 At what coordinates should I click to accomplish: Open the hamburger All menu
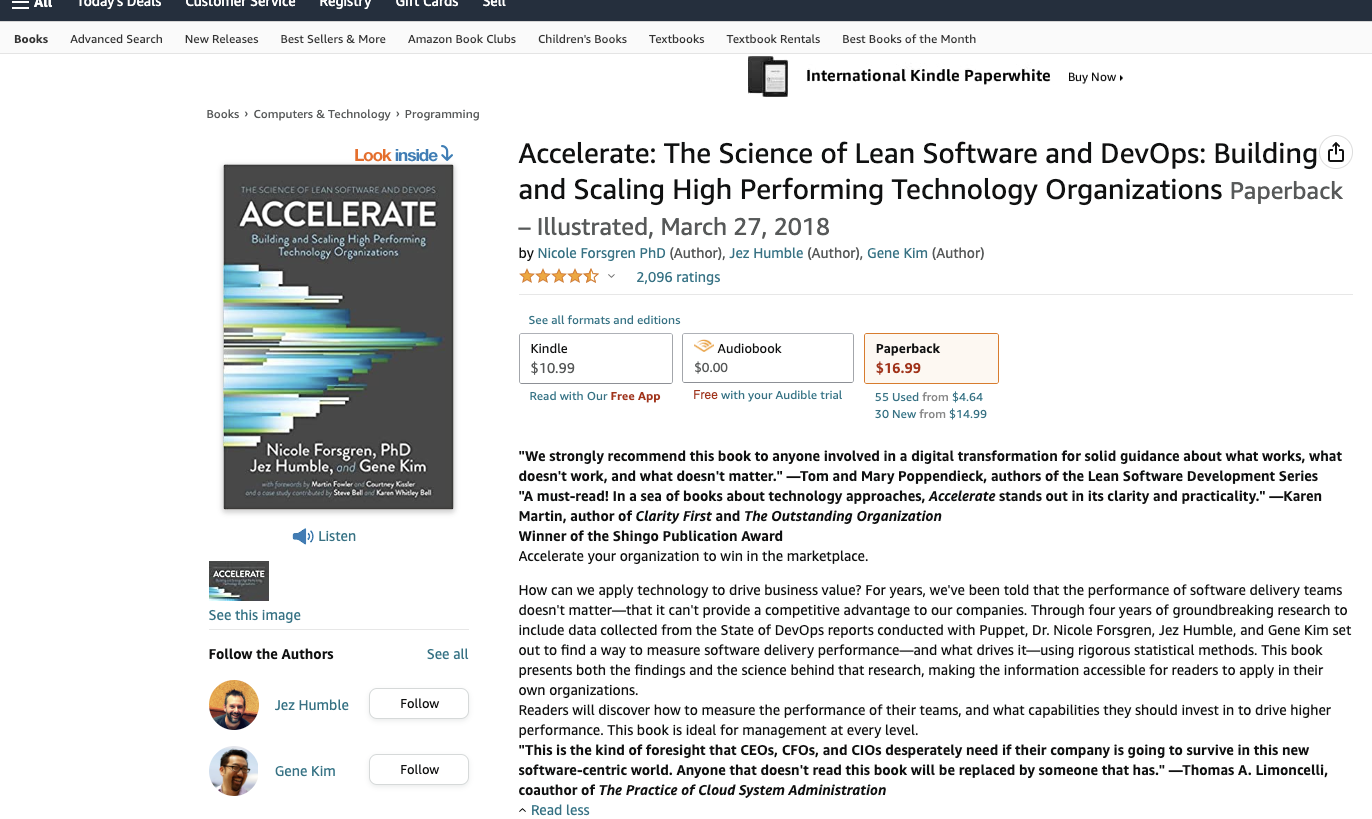(x=32, y=4)
